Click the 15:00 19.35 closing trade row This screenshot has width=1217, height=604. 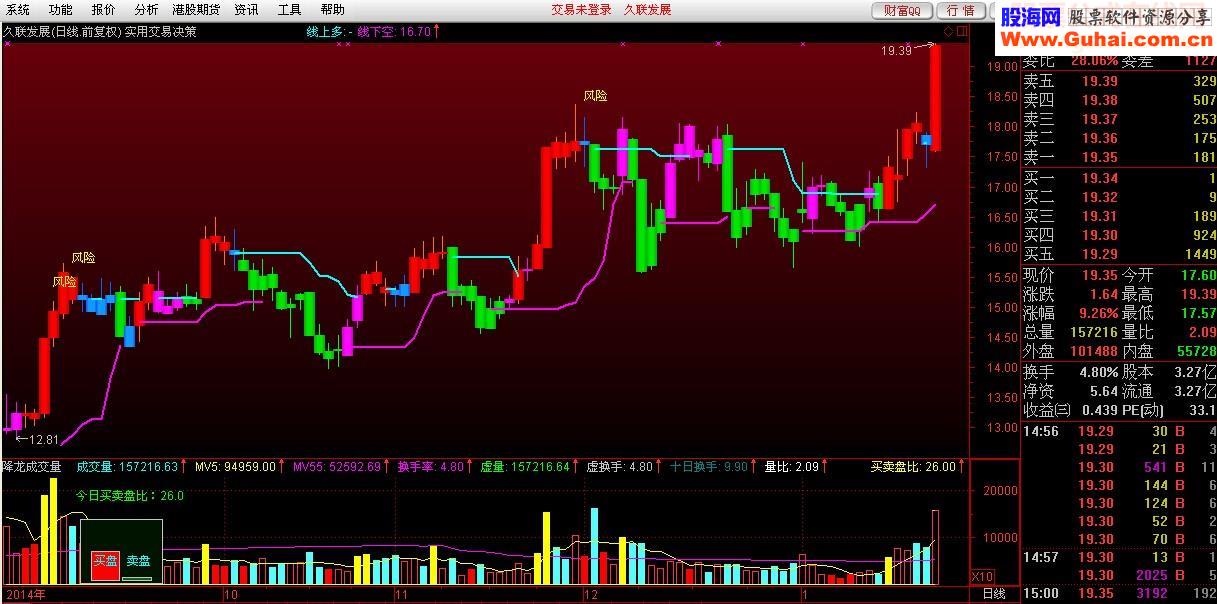(x=1119, y=593)
